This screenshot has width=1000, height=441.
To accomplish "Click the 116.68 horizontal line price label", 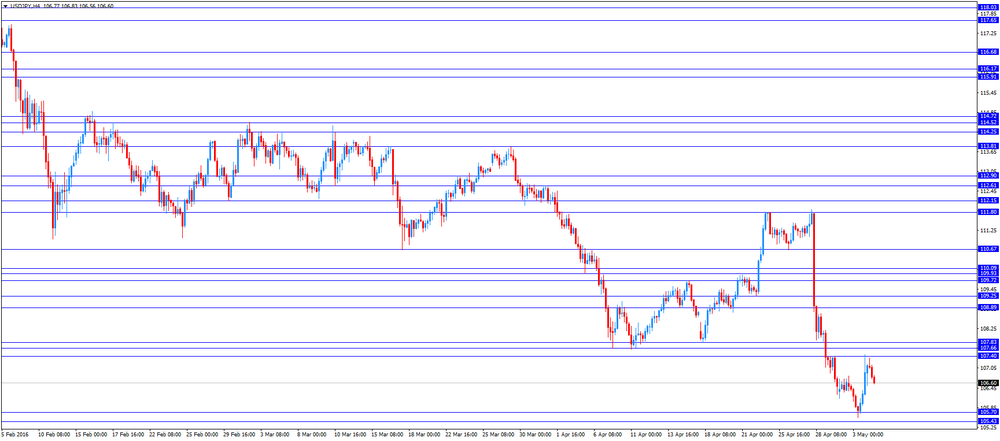I will [x=988, y=52].
